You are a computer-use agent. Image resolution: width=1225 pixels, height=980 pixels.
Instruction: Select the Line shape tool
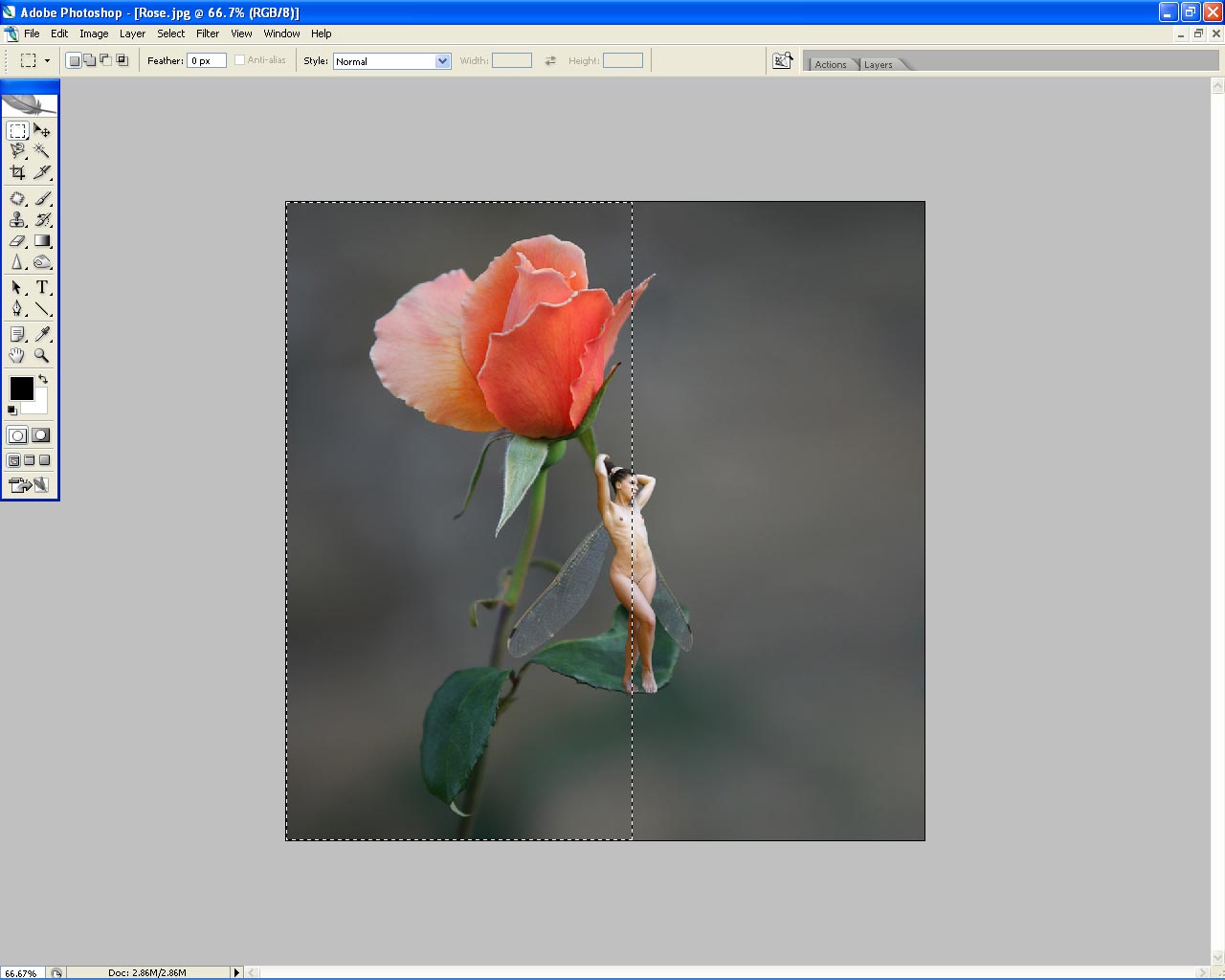(42, 308)
